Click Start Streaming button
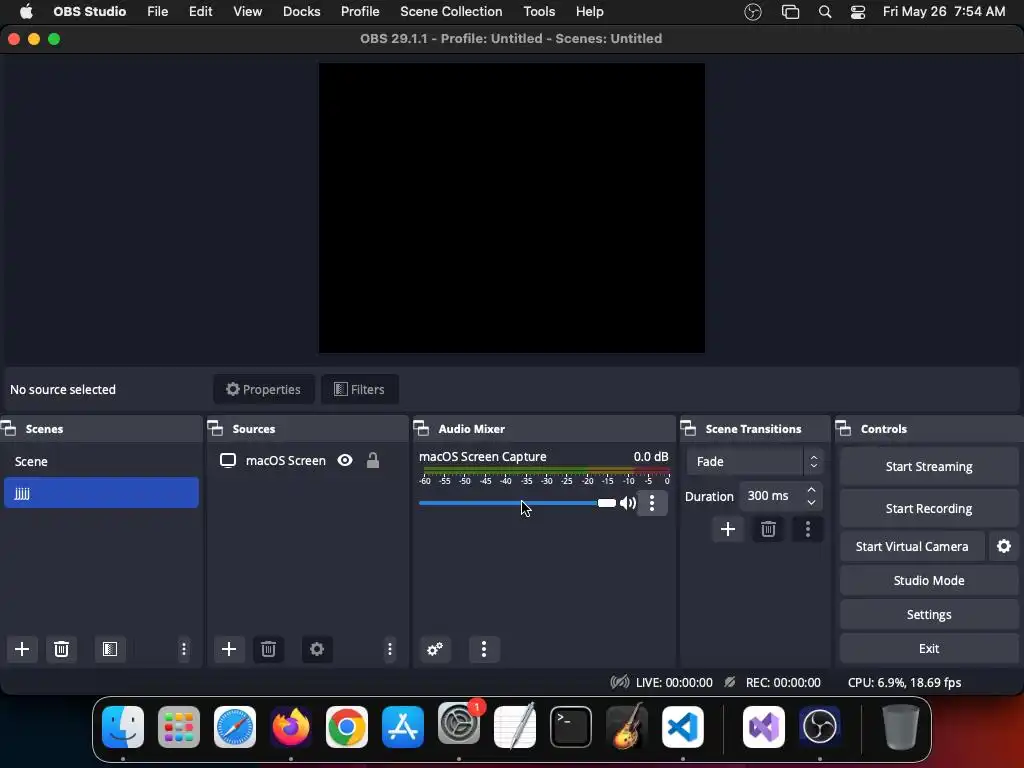 pos(929,466)
